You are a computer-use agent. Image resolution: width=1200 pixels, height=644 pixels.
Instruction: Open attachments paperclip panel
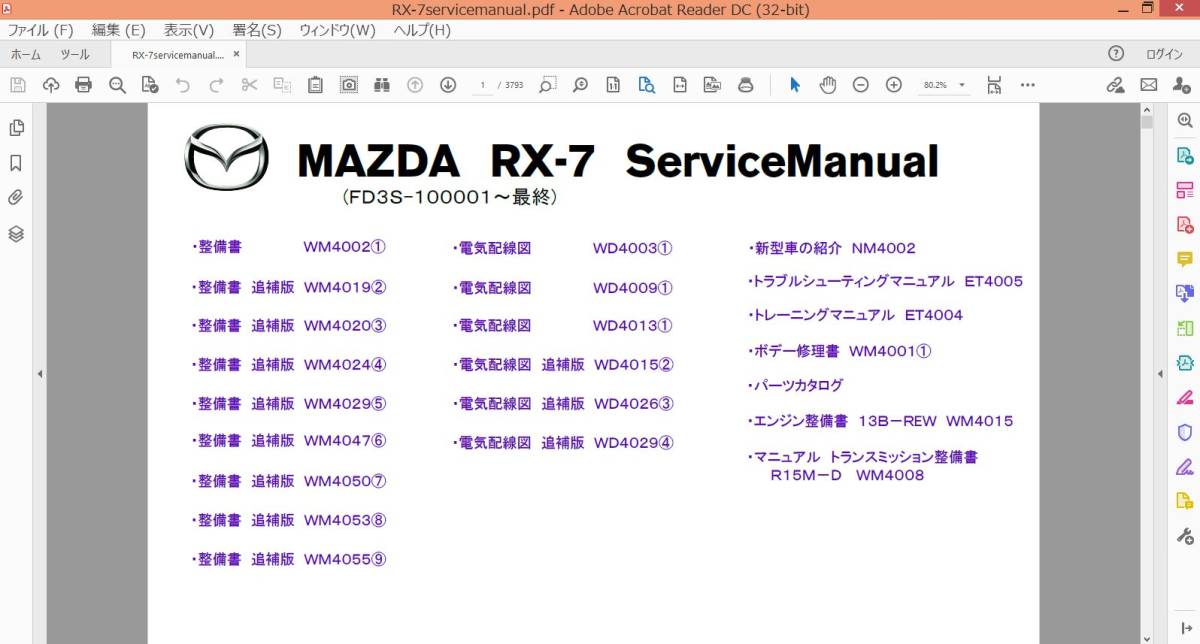tap(16, 198)
